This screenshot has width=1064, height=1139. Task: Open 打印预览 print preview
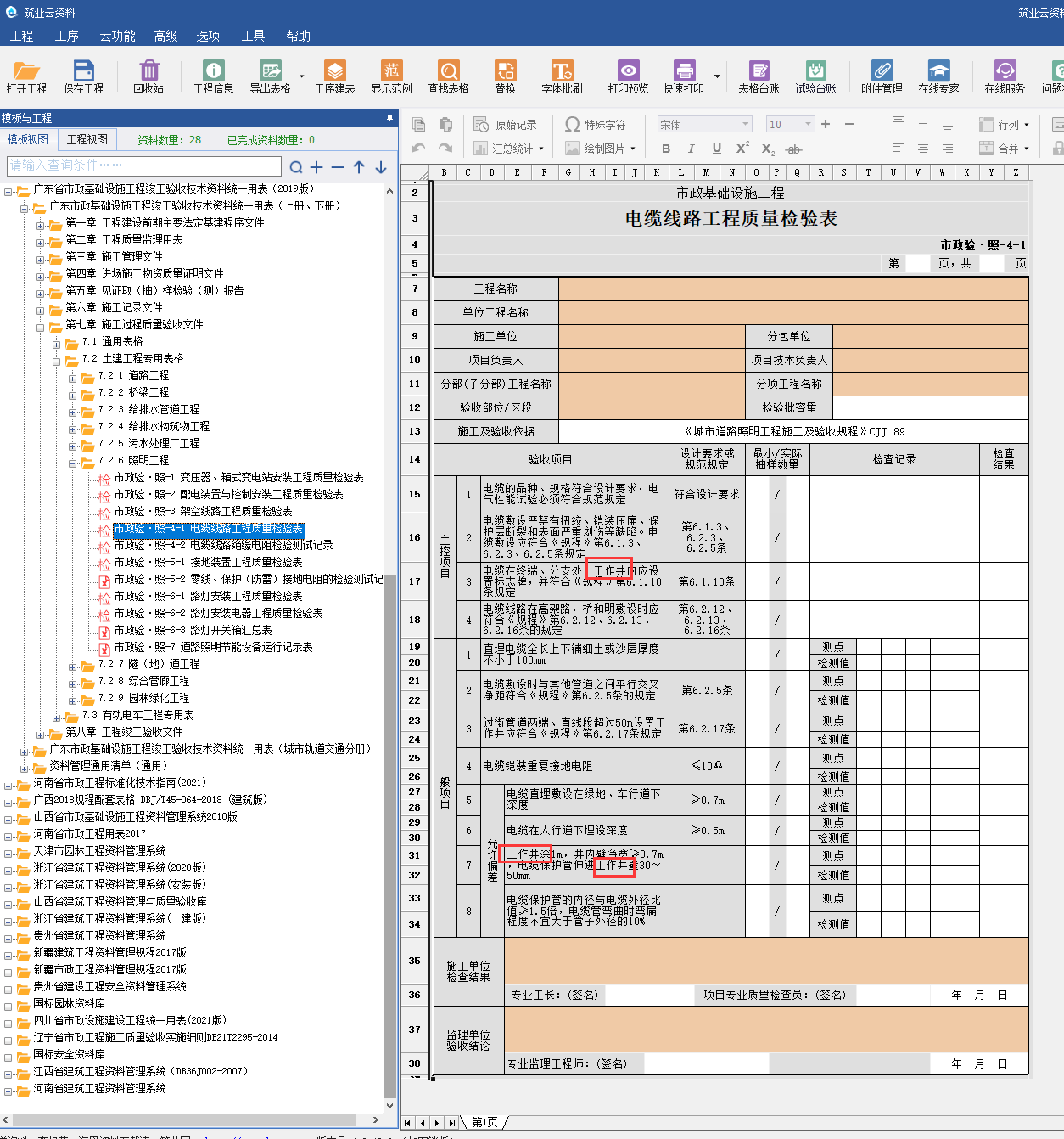pos(628,76)
